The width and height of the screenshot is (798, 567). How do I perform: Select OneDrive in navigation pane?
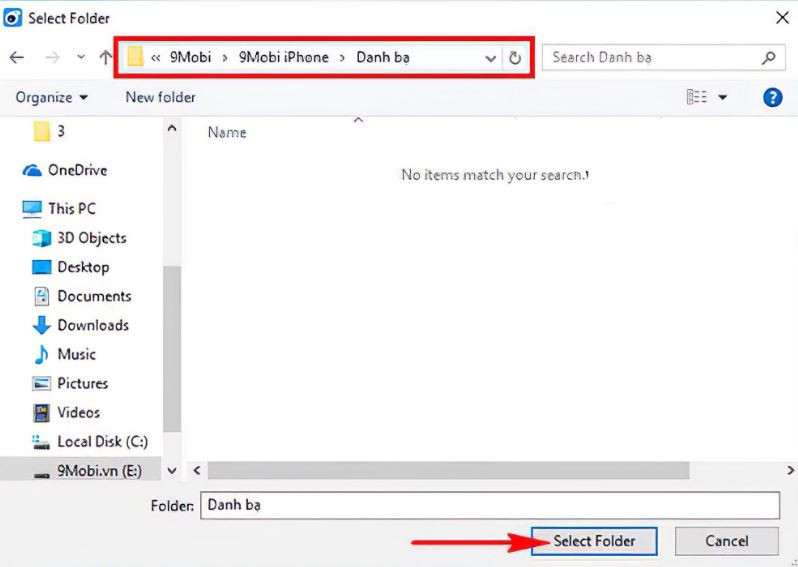click(x=76, y=170)
